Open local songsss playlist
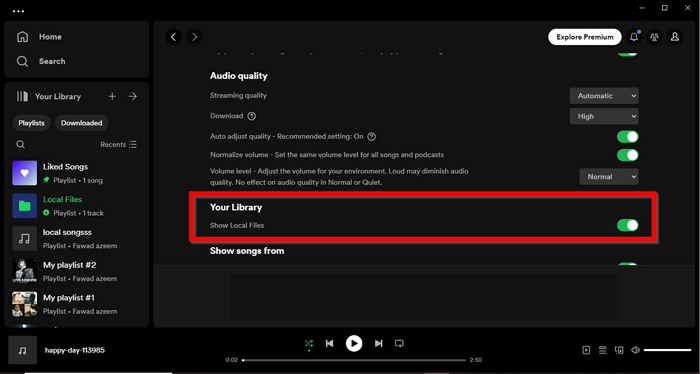700x374 pixels. point(76,238)
